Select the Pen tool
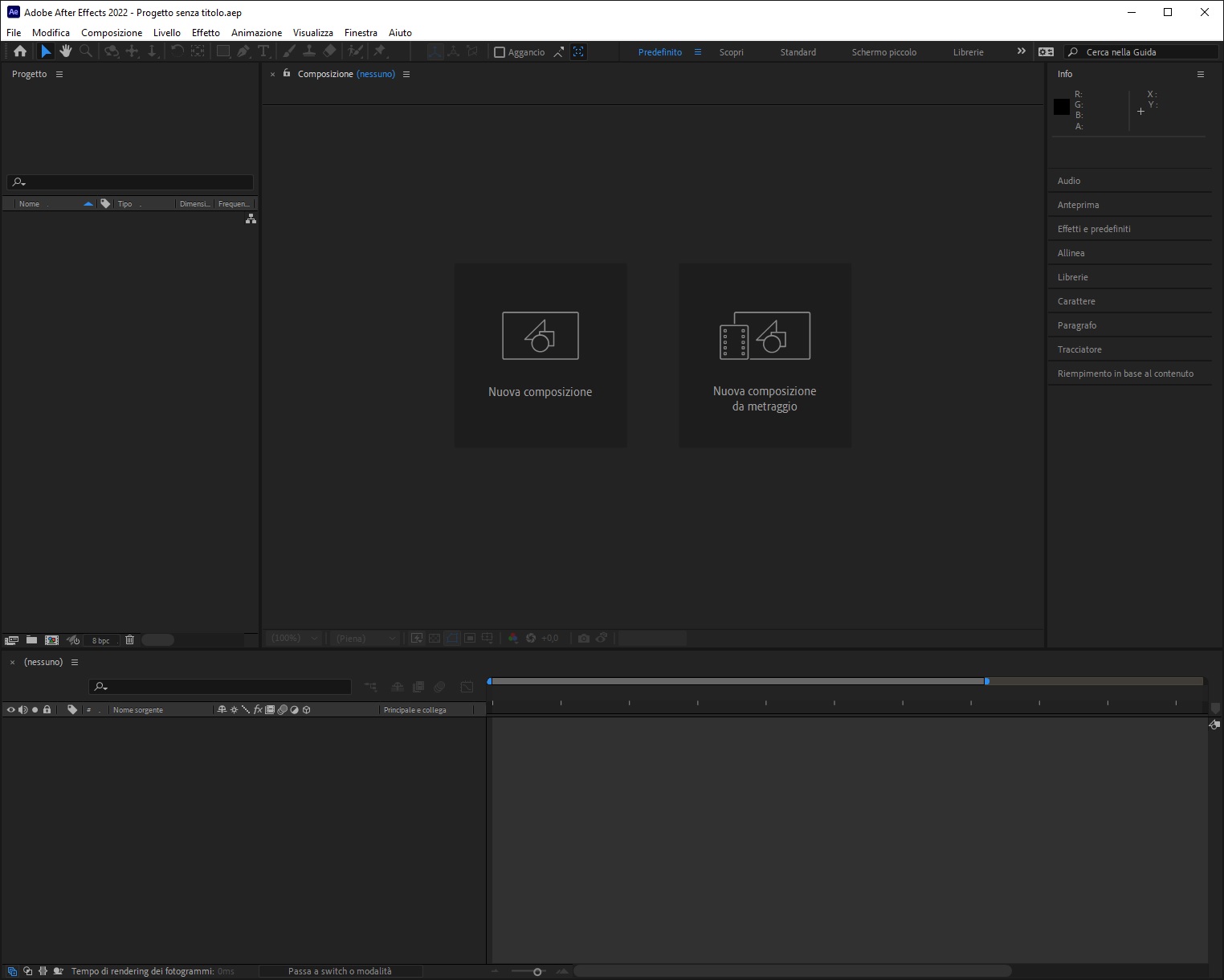The height and width of the screenshot is (980, 1224). click(x=243, y=51)
